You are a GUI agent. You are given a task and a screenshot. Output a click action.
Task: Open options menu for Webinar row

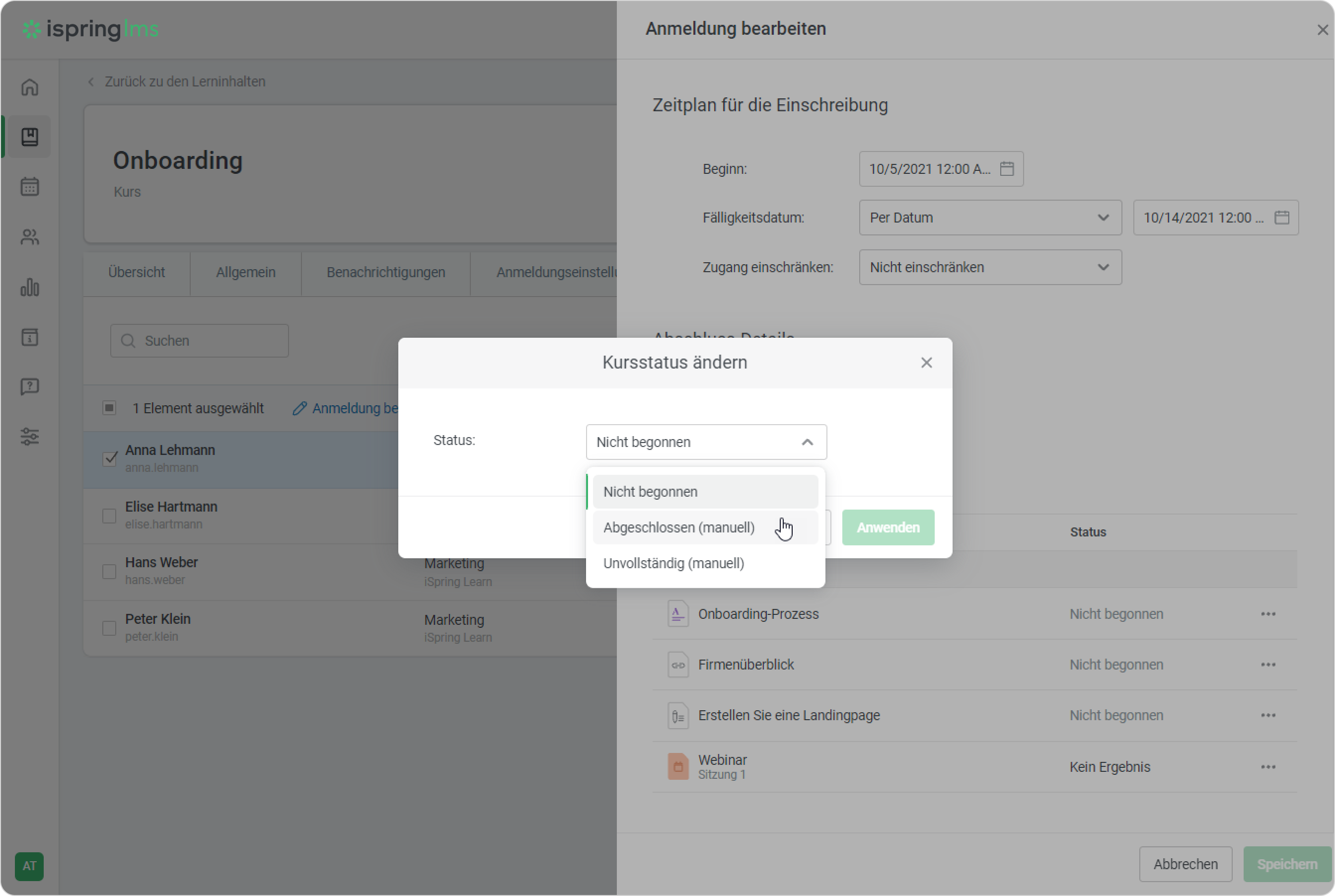[x=1267, y=767]
